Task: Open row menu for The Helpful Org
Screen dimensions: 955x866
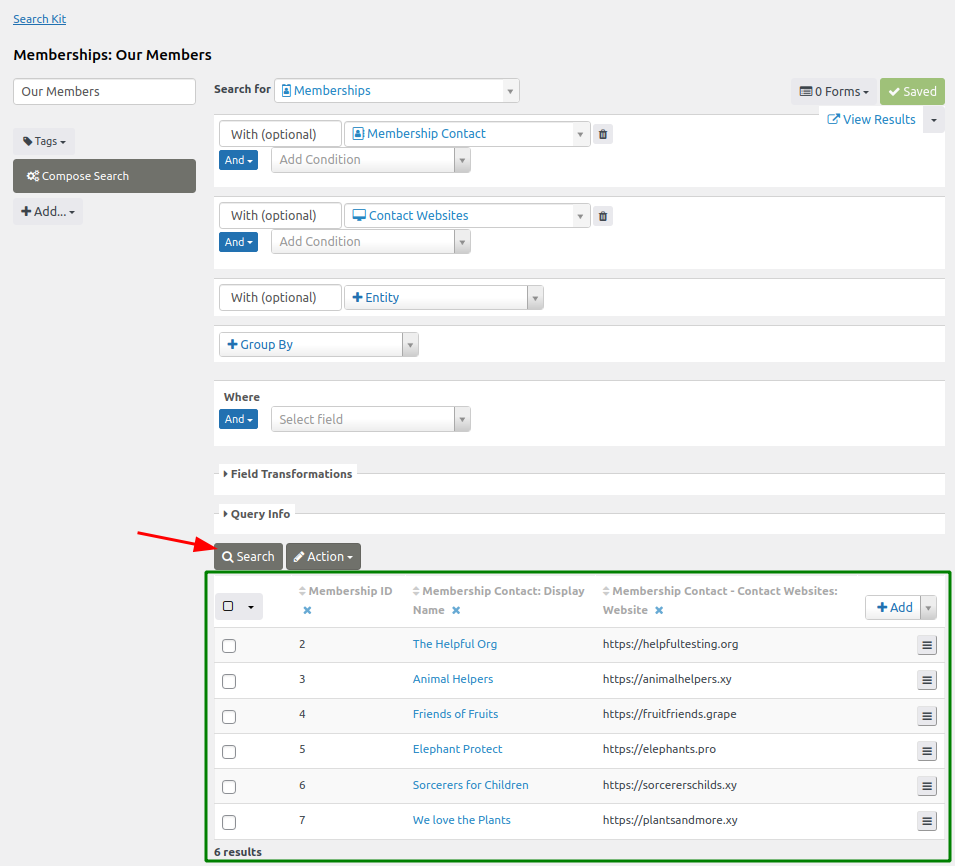Action: (x=927, y=645)
